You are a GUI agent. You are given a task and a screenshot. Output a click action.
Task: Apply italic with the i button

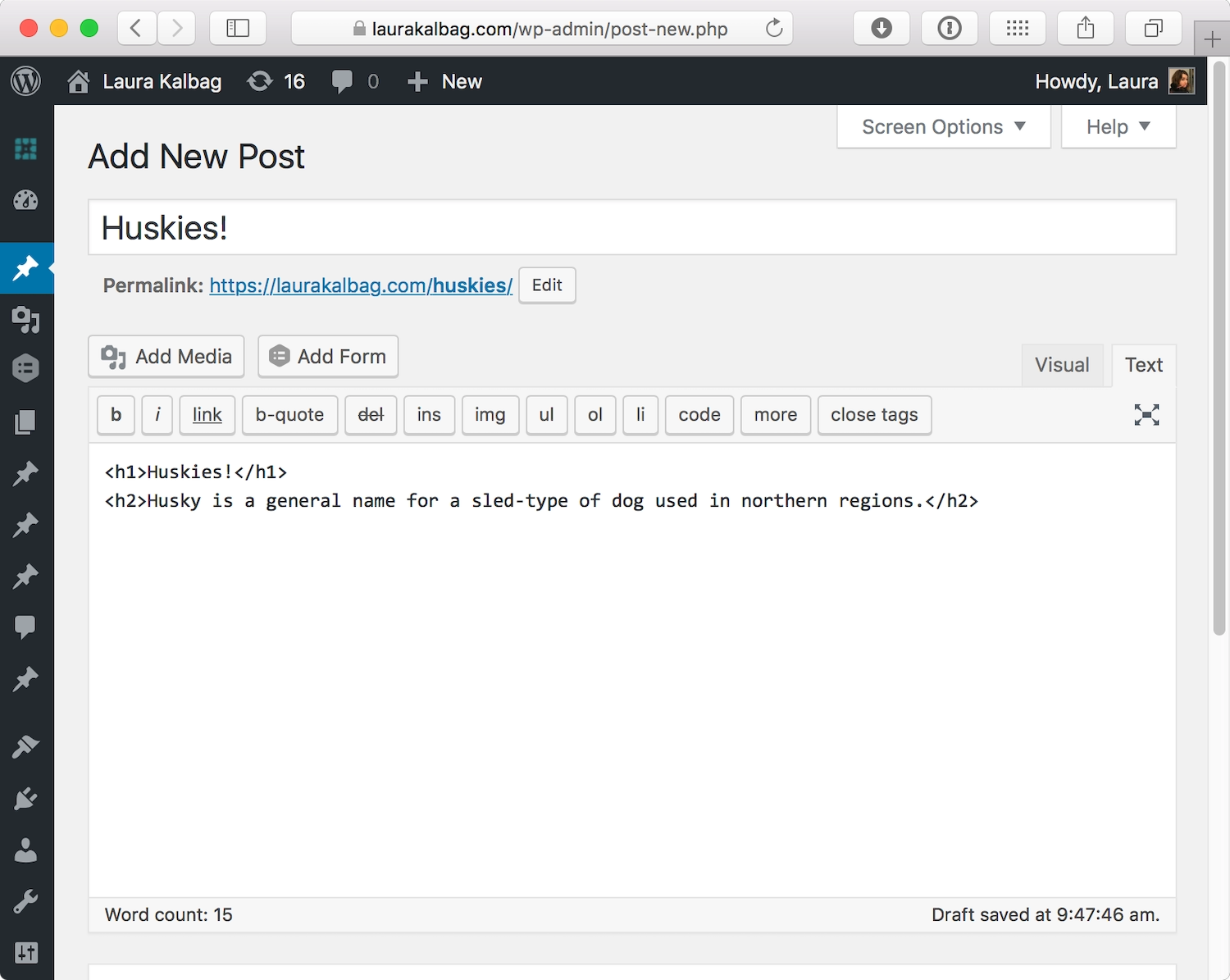click(157, 415)
